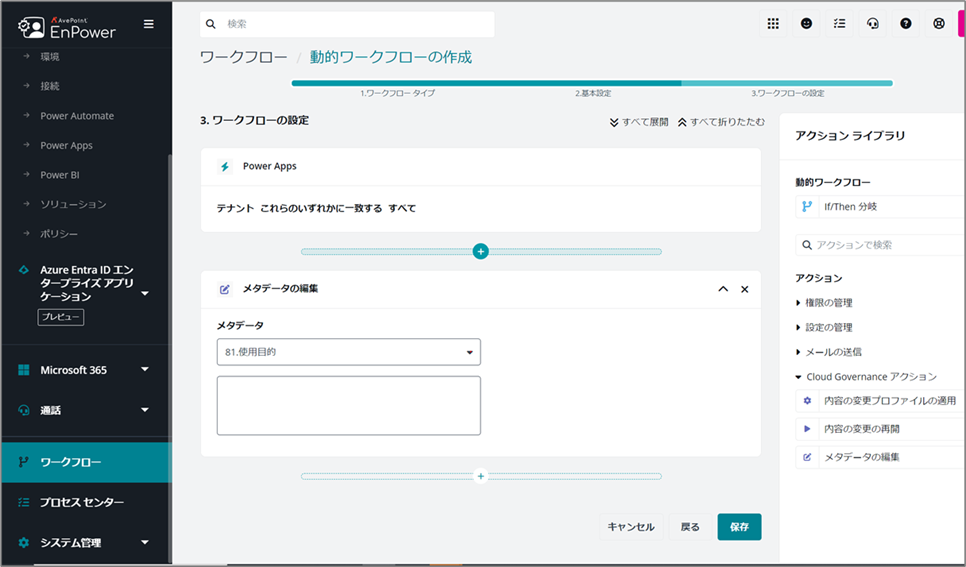Click the 保存 button
The height and width of the screenshot is (567, 966).
(739, 527)
